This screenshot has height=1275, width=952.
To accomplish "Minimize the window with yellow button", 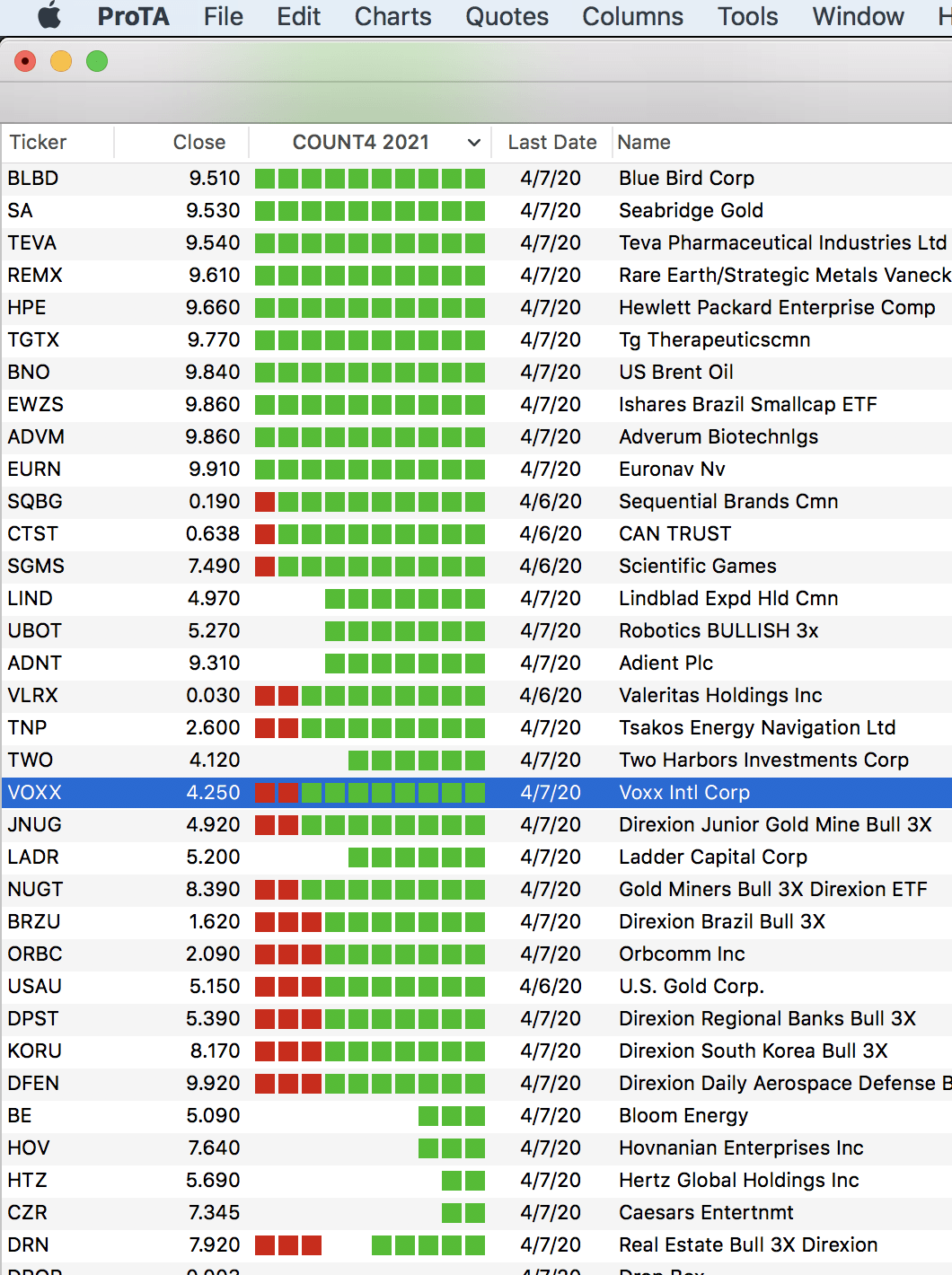I will coord(61,61).
